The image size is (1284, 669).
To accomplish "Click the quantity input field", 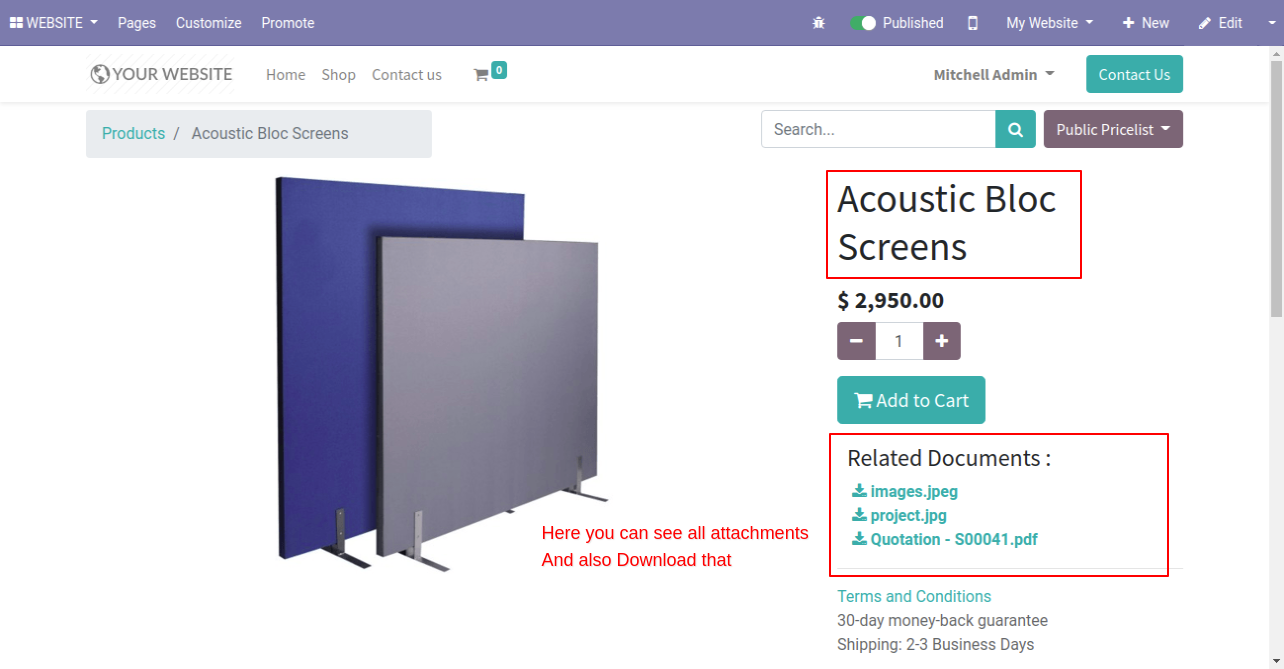I will [899, 341].
